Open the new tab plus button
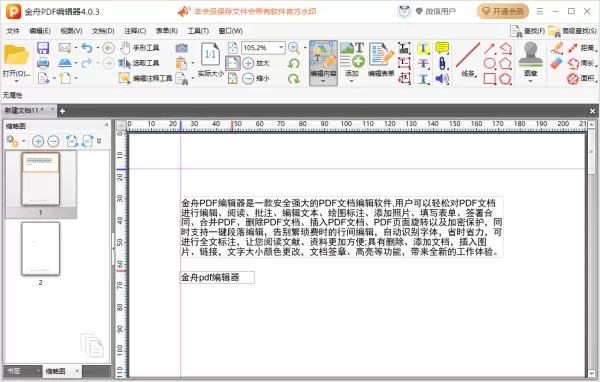Image resolution: width=600 pixels, height=382 pixels. coord(62,111)
